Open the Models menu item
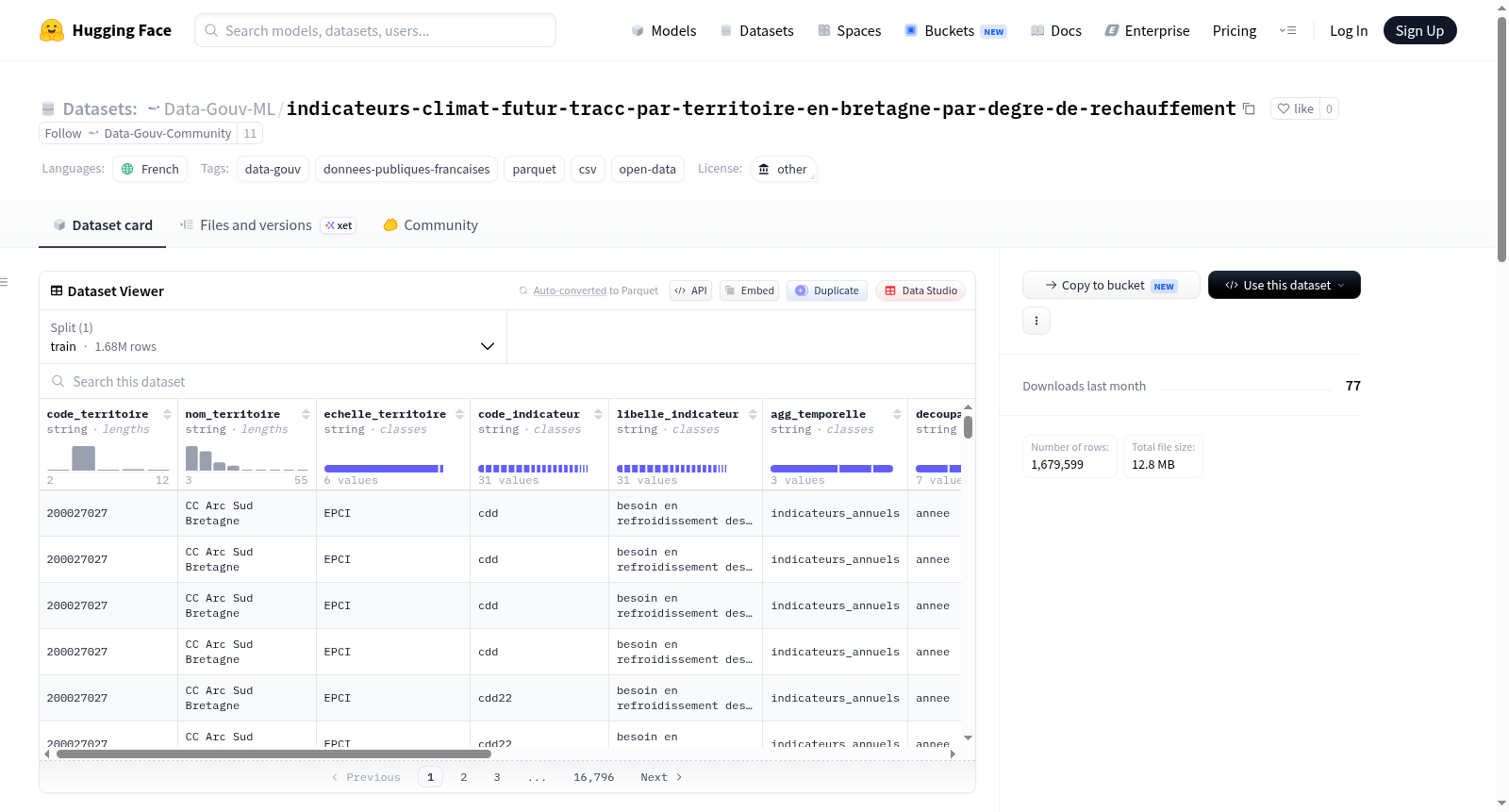Screen dimensions: 1509x812 664,30
